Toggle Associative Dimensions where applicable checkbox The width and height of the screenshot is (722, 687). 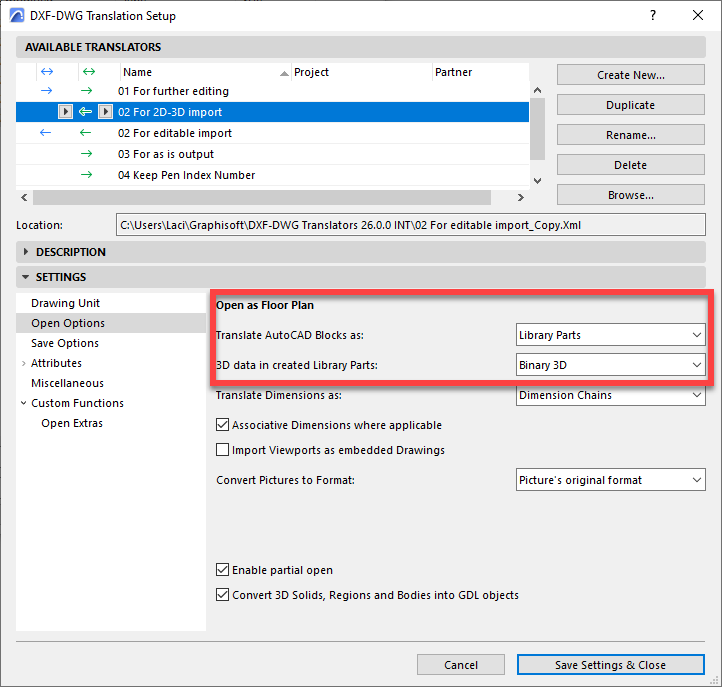(x=222, y=425)
